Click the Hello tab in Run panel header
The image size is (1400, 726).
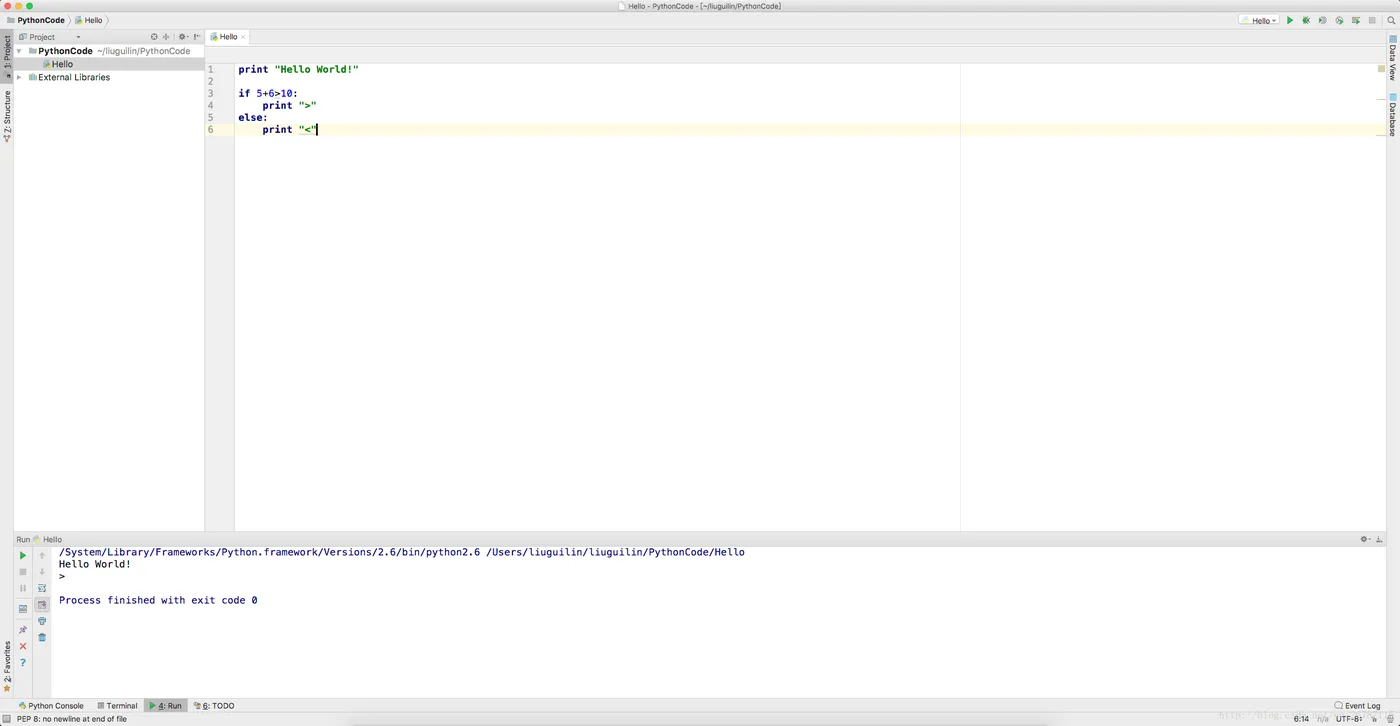pyautogui.click(x=48, y=539)
